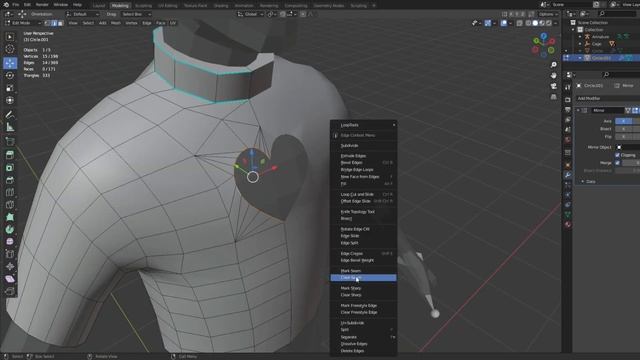The height and width of the screenshot is (360, 640).
Task: Select Armature in the outliner
Action: (x=600, y=37)
